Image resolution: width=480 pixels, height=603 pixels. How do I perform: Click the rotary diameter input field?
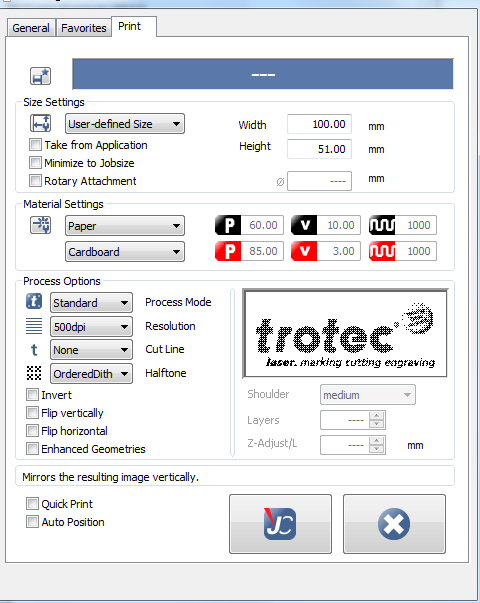tap(319, 181)
